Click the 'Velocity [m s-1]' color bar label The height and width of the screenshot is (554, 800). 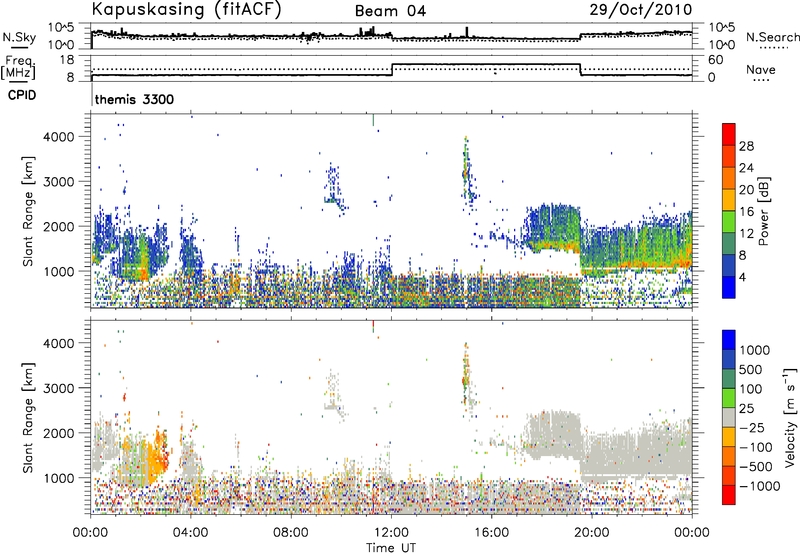point(790,417)
